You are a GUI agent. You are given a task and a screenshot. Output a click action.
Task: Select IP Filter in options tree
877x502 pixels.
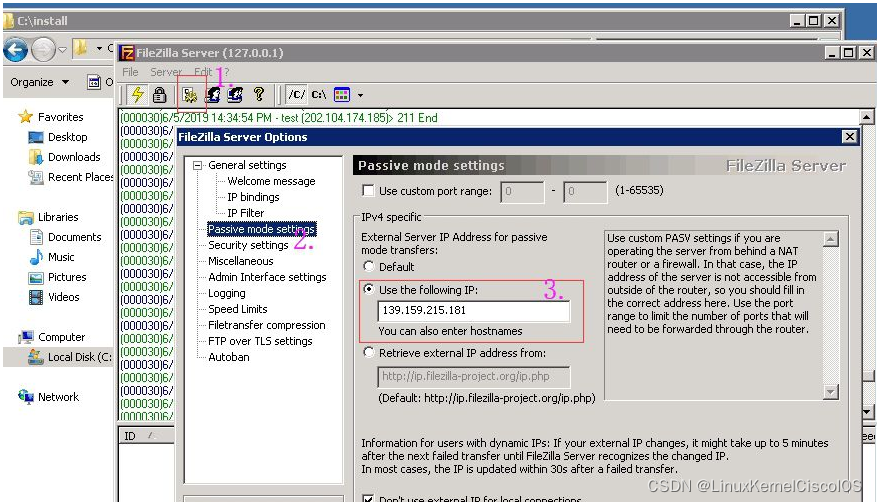[246, 213]
